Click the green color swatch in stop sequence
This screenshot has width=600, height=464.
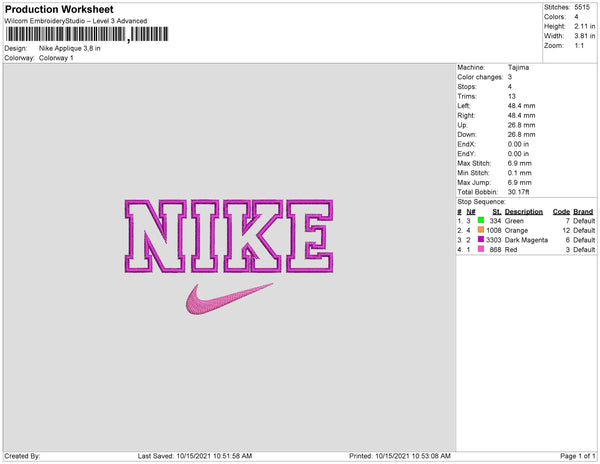coord(481,220)
